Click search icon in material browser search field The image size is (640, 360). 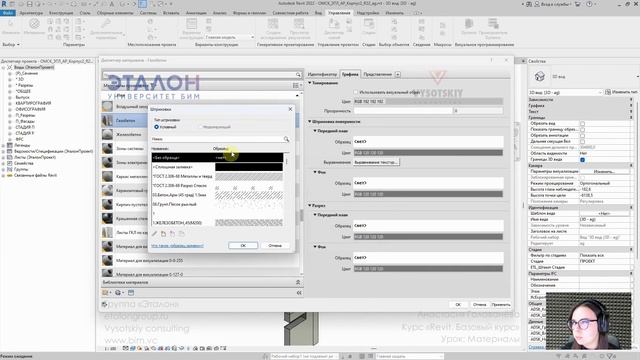[x=298, y=75]
